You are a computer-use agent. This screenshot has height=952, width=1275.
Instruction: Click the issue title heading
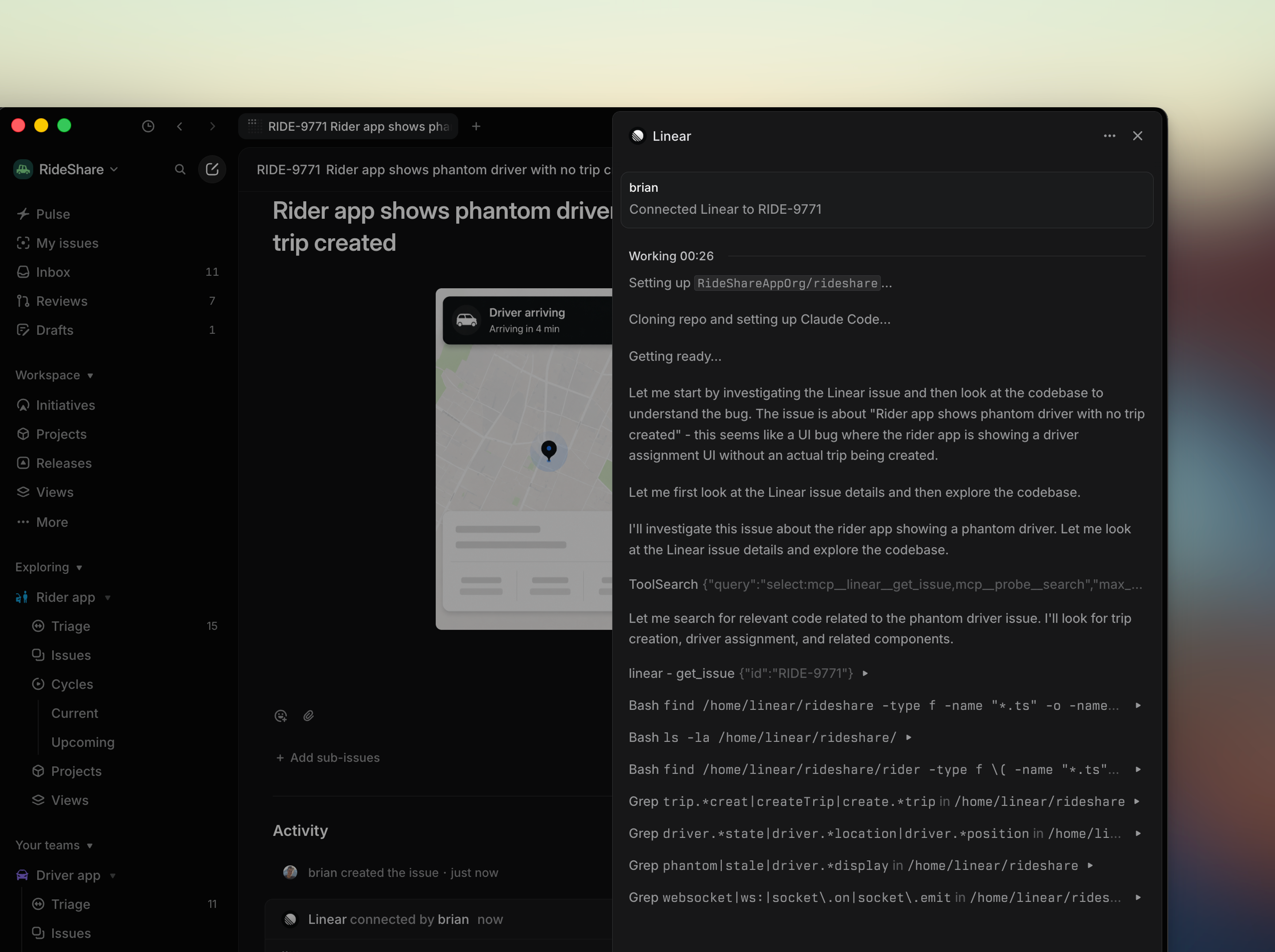coord(442,226)
